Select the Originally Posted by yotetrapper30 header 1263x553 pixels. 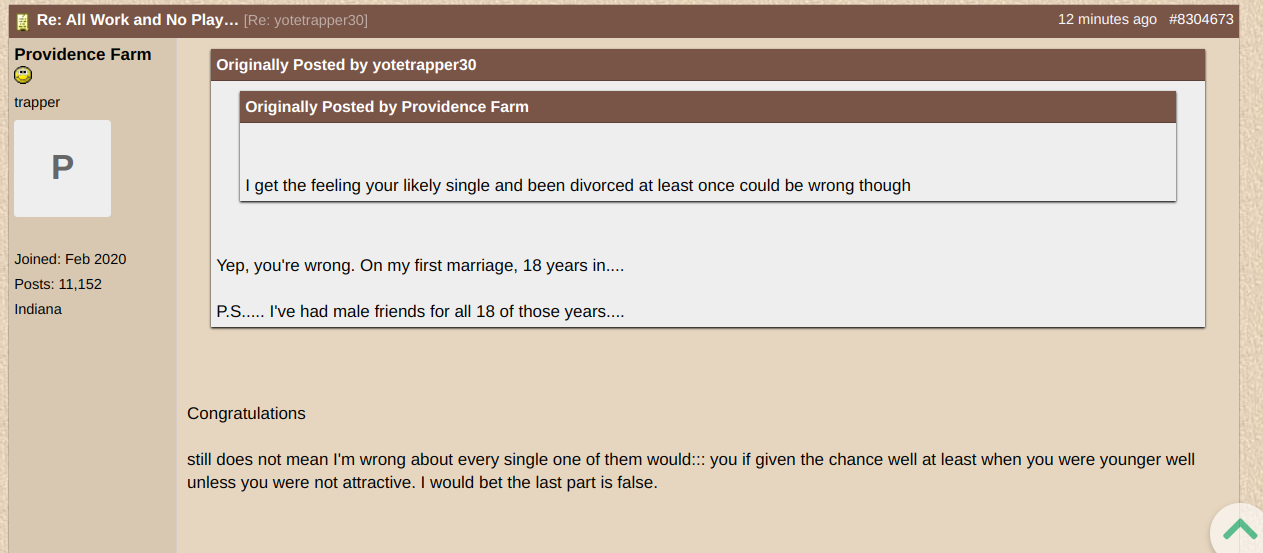click(x=708, y=65)
